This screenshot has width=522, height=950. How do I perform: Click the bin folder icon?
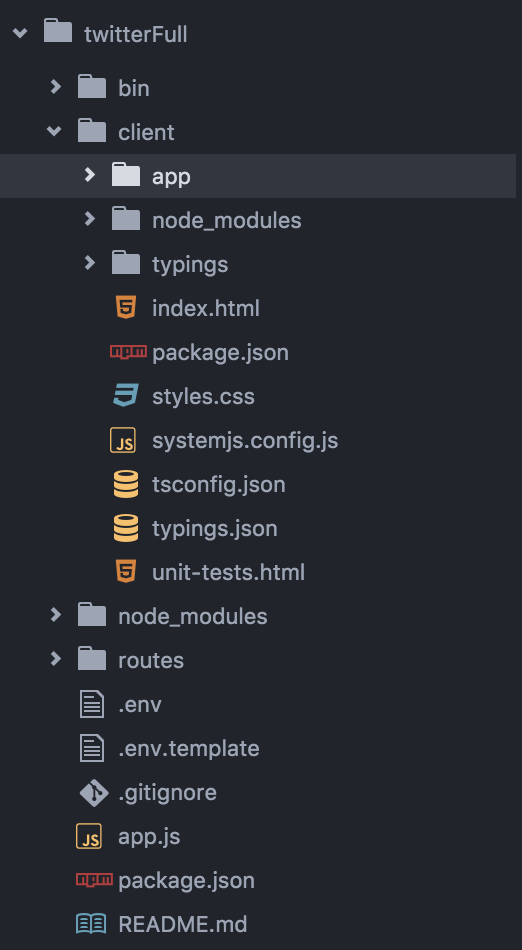(x=92, y=87)
